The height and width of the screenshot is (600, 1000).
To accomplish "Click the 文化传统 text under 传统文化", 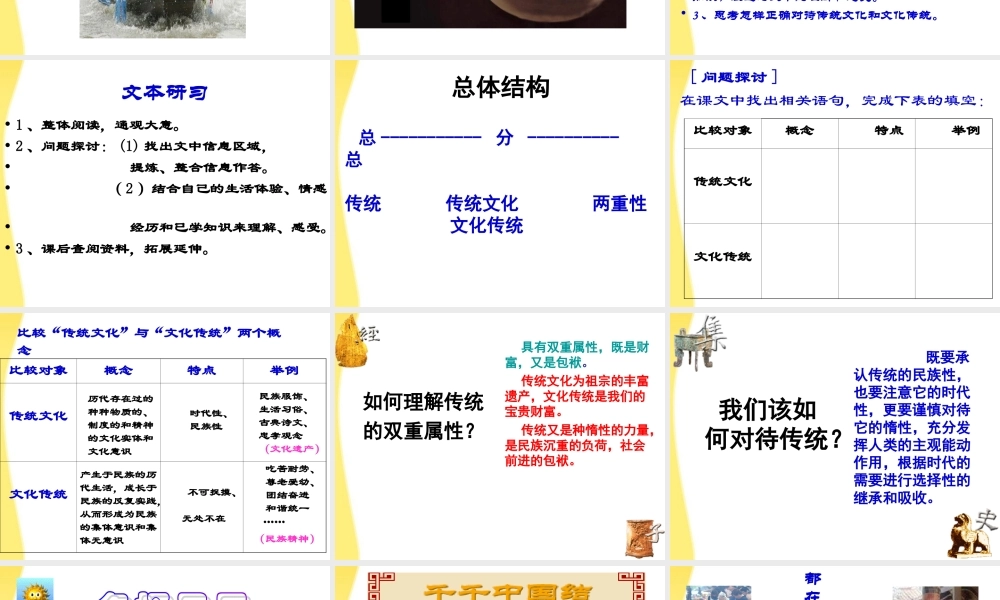I will (487, 225).
